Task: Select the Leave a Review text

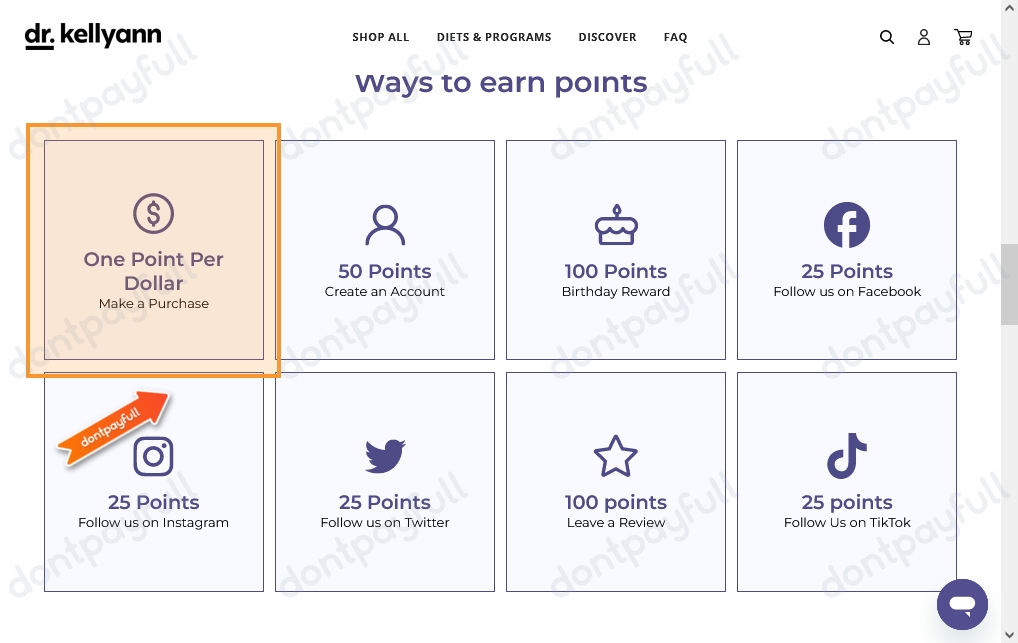Action: point(616,523)
